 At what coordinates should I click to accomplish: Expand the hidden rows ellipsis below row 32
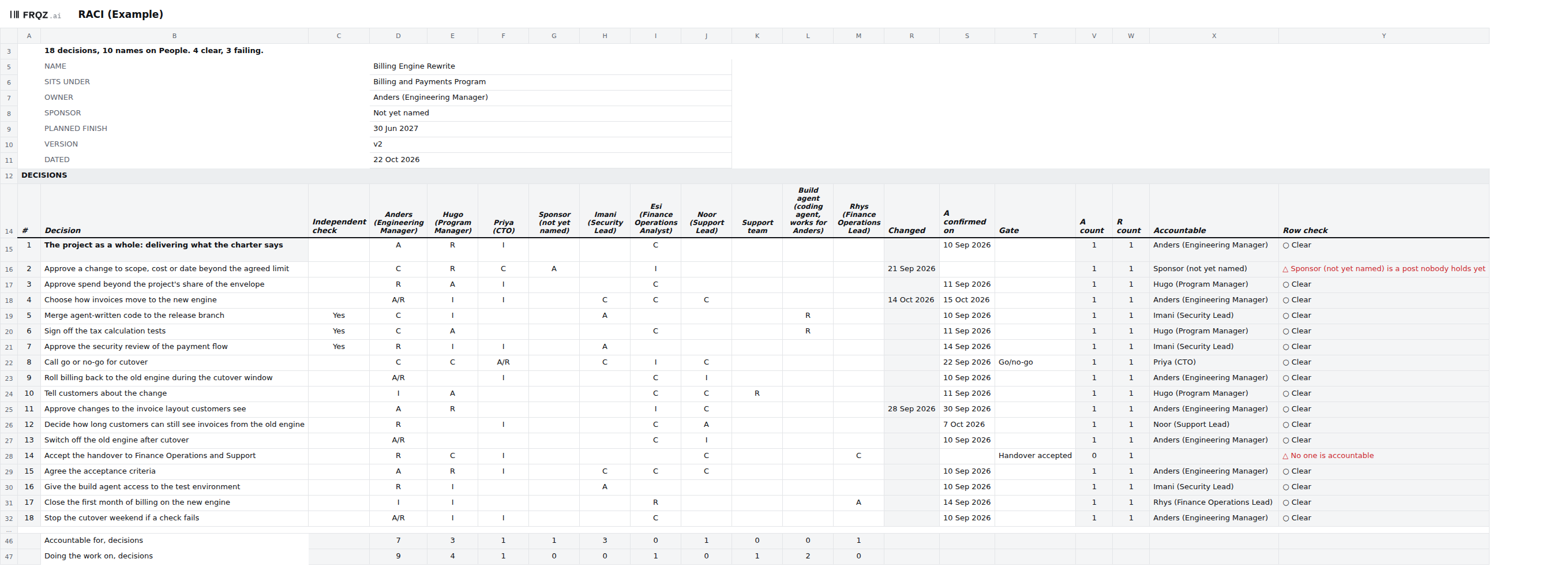[9, 530]
